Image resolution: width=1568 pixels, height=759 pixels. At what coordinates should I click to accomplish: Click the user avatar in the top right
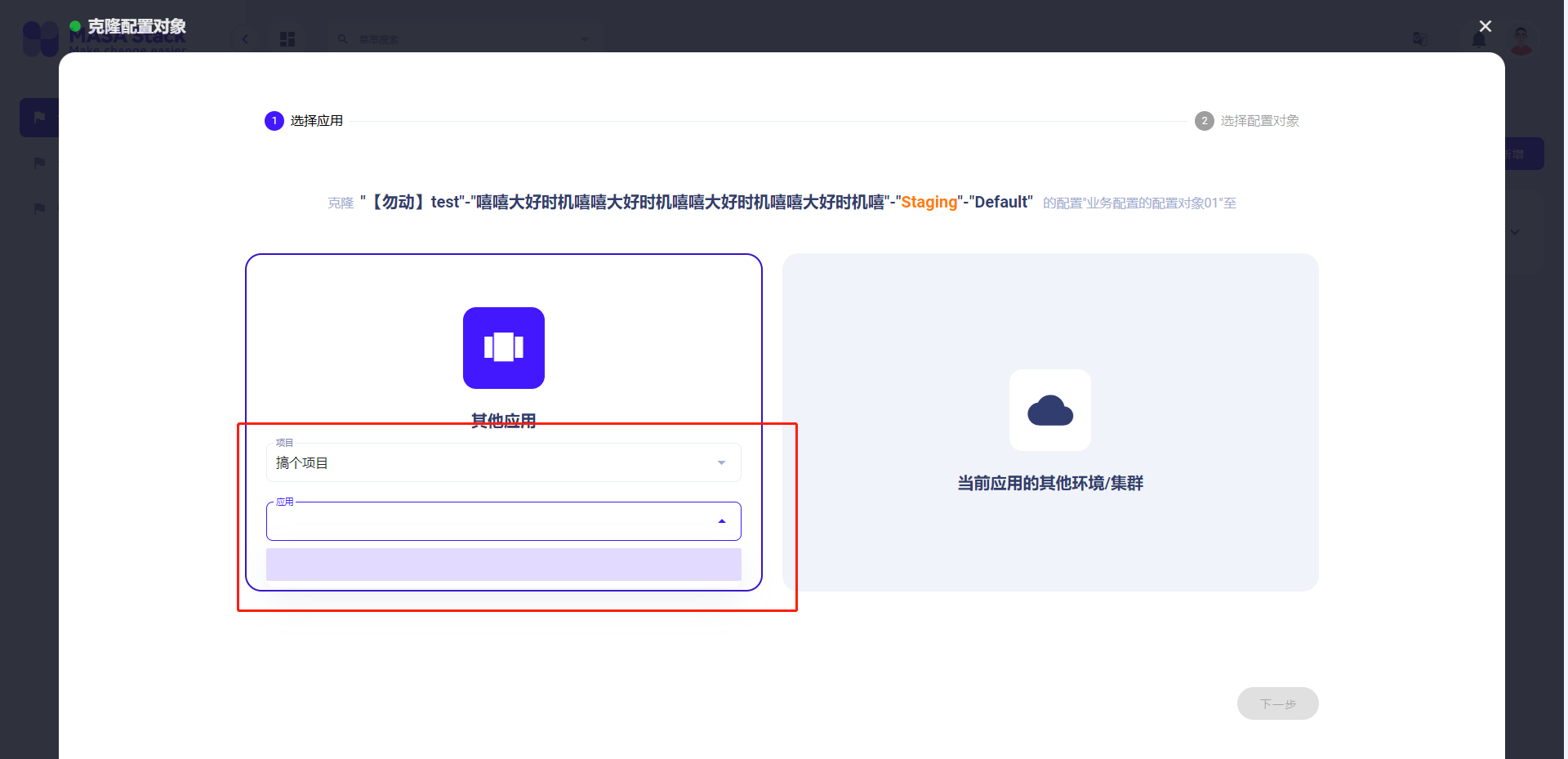1521,38
